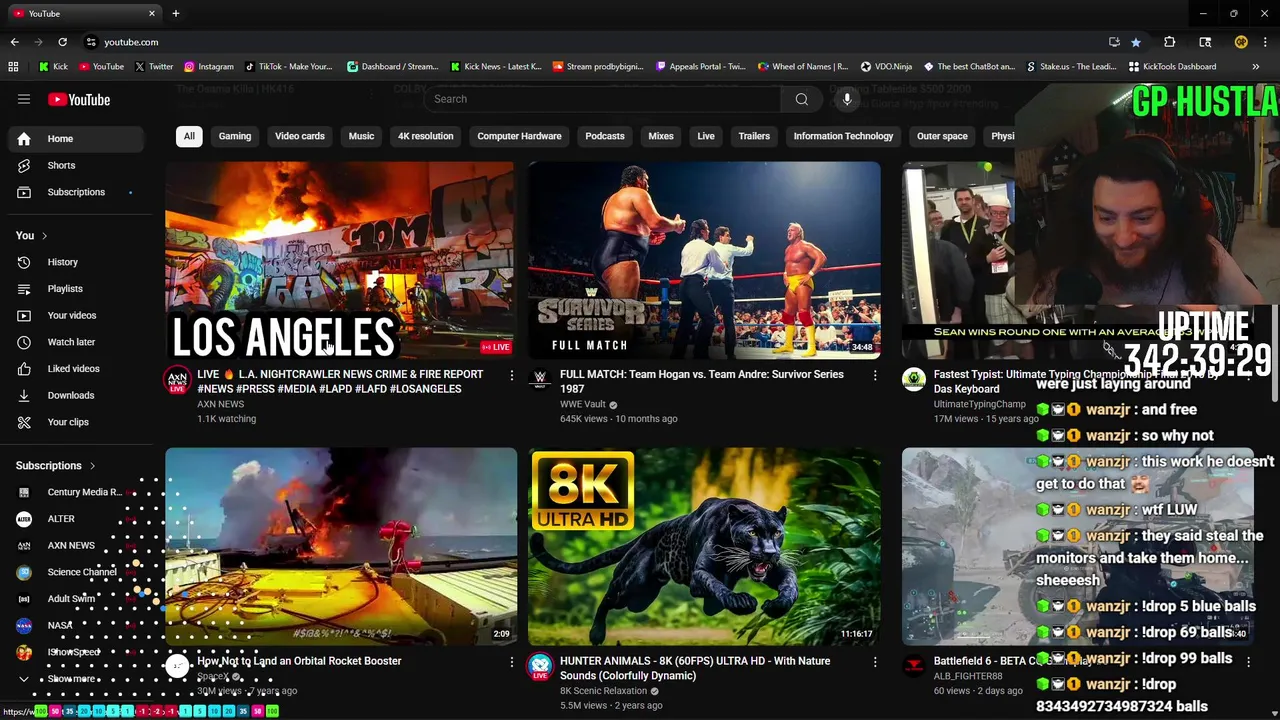Open options menu for Hunter Animals 8K video
This screenshot has width=1280, height=720.
coord(874,662)
